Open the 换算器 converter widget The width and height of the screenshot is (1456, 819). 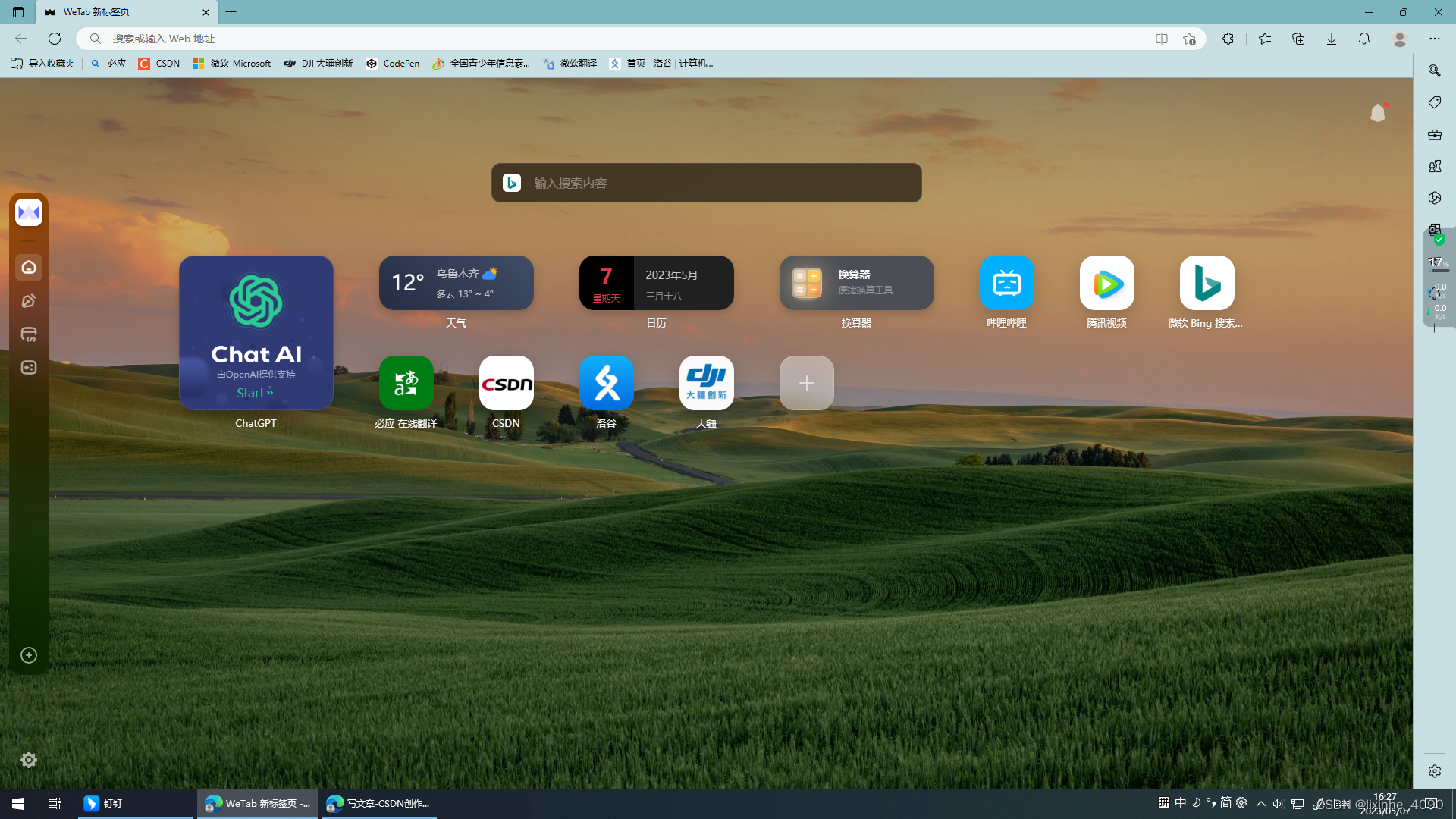(857, 283)
